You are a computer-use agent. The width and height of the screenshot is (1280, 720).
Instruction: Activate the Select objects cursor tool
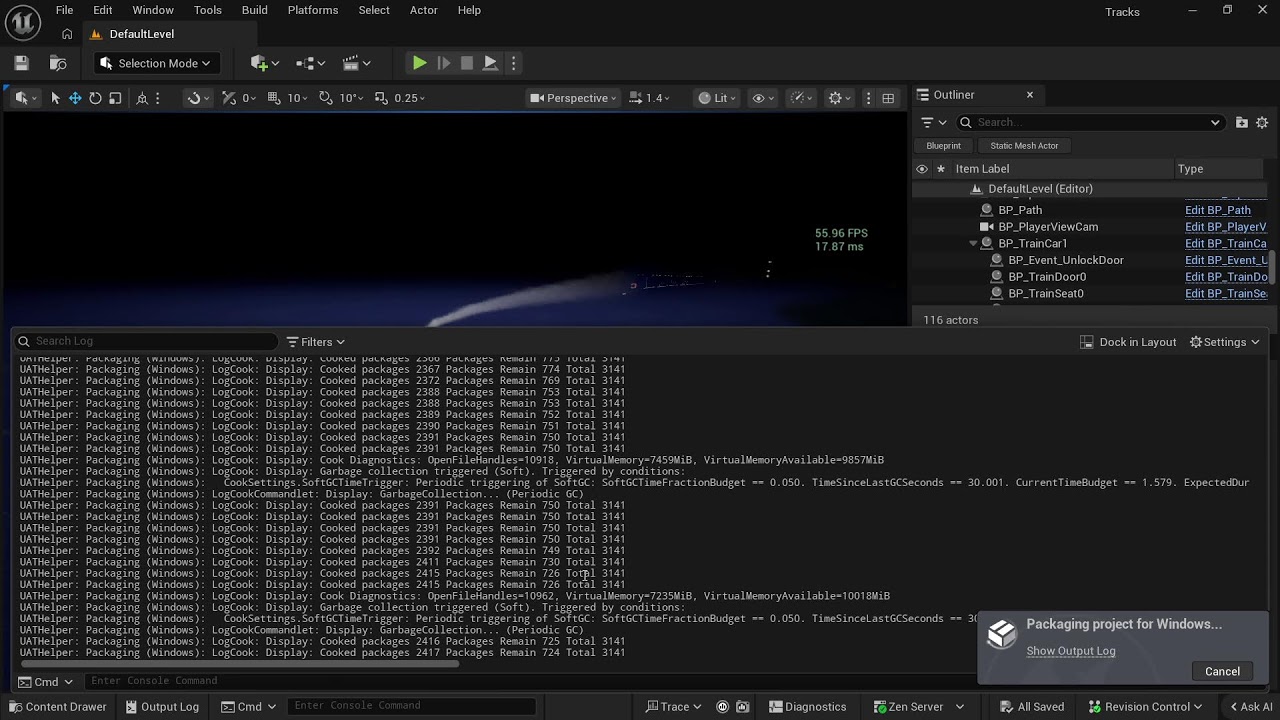(x=55, y=98)
